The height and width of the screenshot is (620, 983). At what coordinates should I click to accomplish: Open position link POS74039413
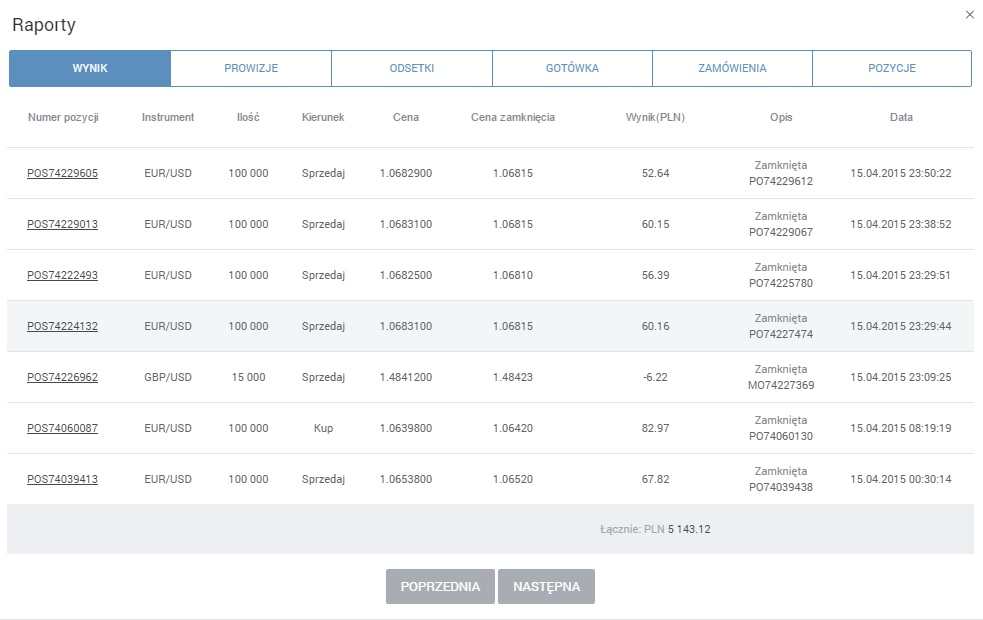click(x=62, y=479)
